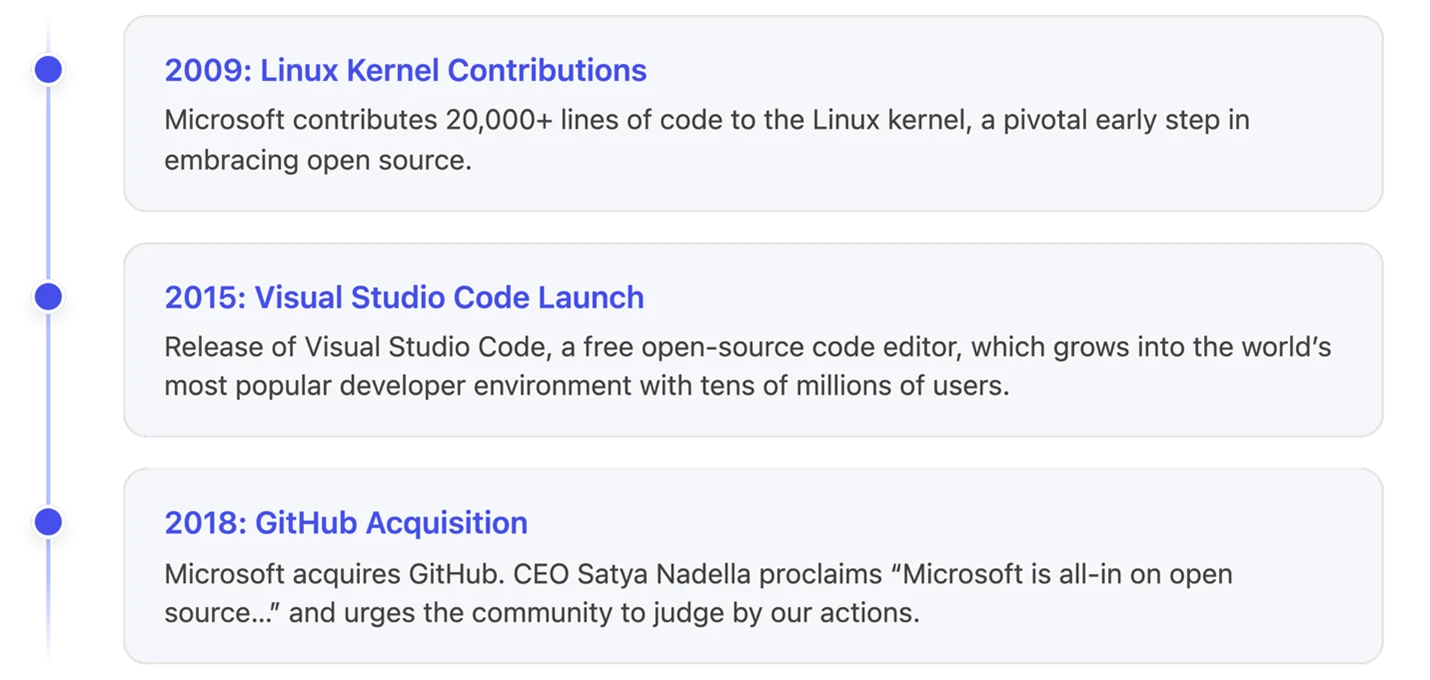Image resolution: width=1430 pixels, height=680 pixels.
Task: Open the "2018: GitHub Acquisition" heading
Action: click(346, 523)
